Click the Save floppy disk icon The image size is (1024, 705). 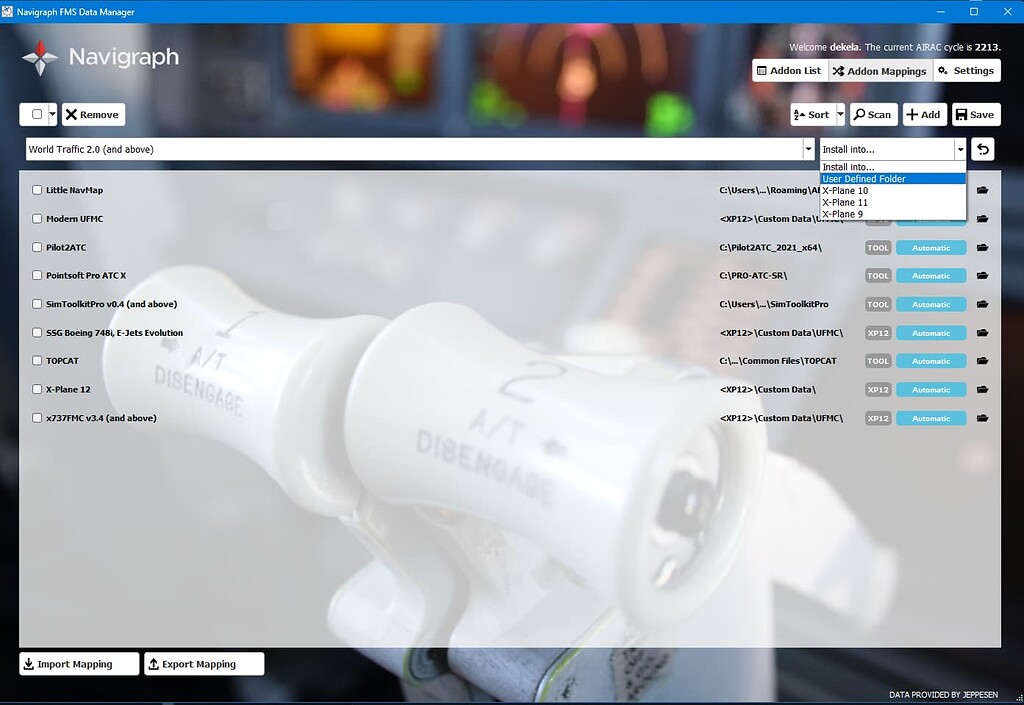(962, 113)
